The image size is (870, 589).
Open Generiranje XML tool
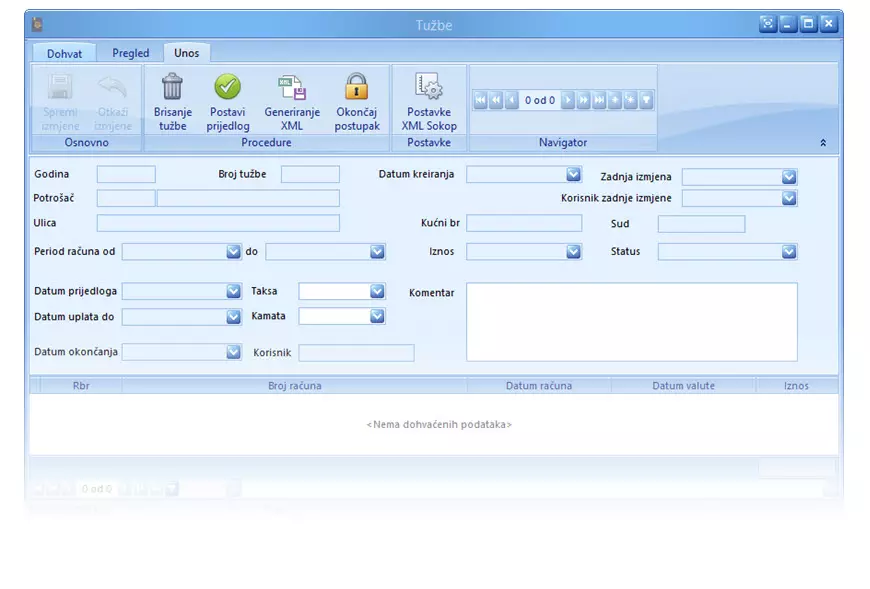(x=292, y=88)
